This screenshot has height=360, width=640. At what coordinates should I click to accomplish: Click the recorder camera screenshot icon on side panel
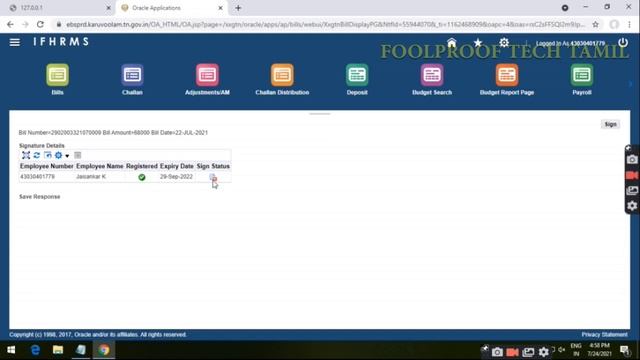point(632,160)
